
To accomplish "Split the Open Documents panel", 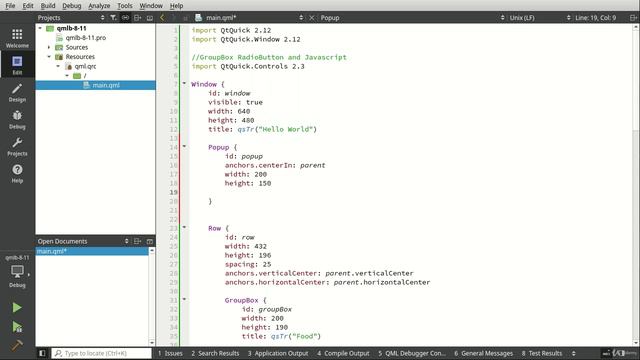I will click(138, 241).
